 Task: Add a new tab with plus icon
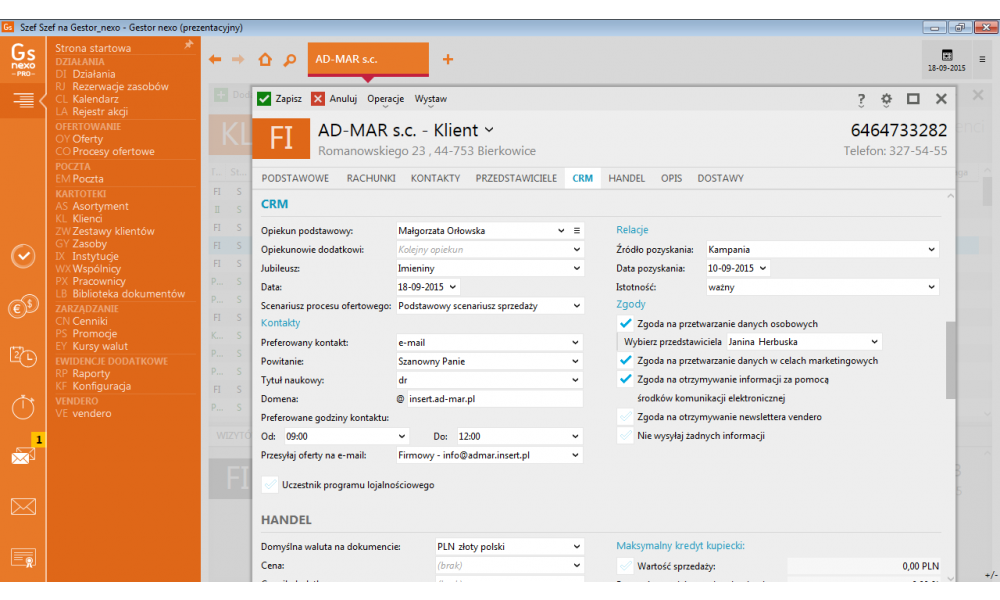pyautogui.click(x=448, y=59)
